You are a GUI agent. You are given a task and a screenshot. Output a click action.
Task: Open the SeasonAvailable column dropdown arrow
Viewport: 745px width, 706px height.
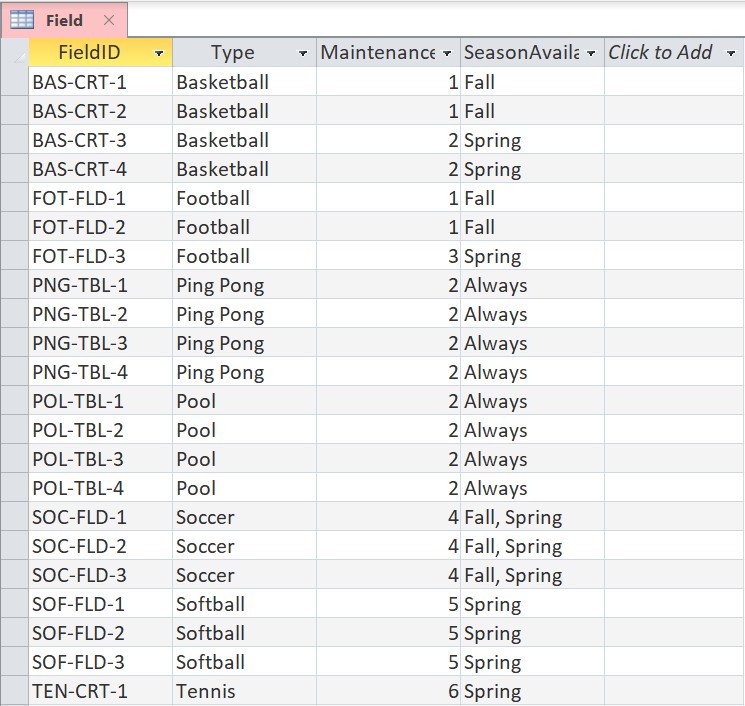[x=591, y=53]
